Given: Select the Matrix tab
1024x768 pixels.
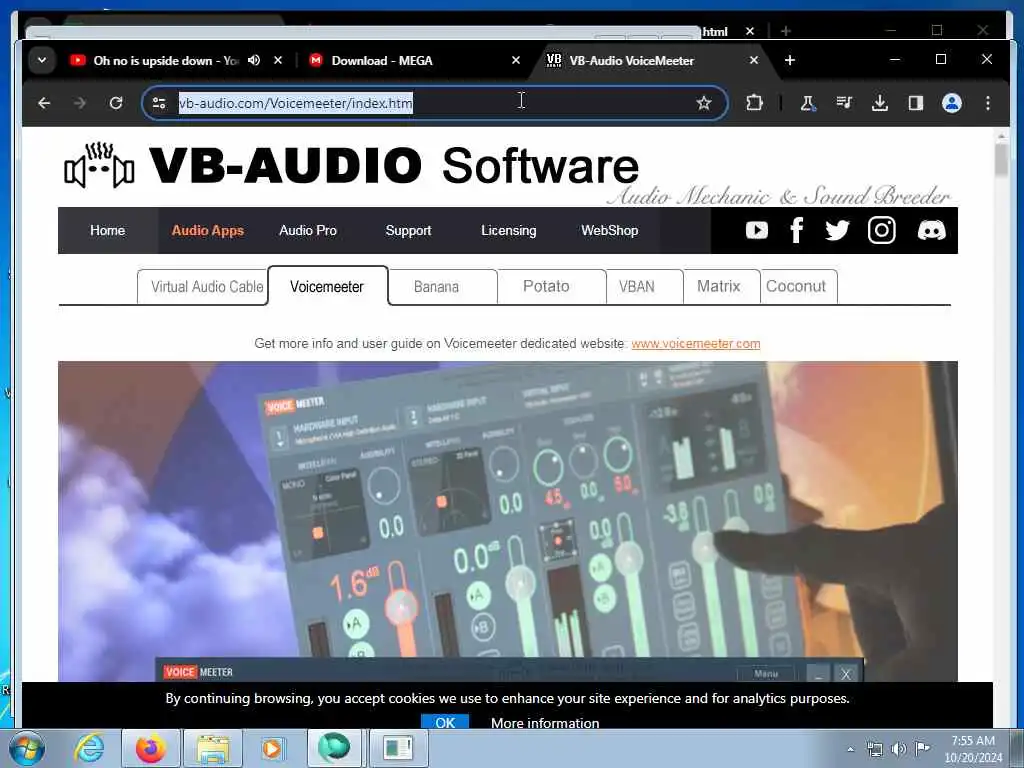Looking at the screenshot, I should pyautogui.click(x=722, y=287).
